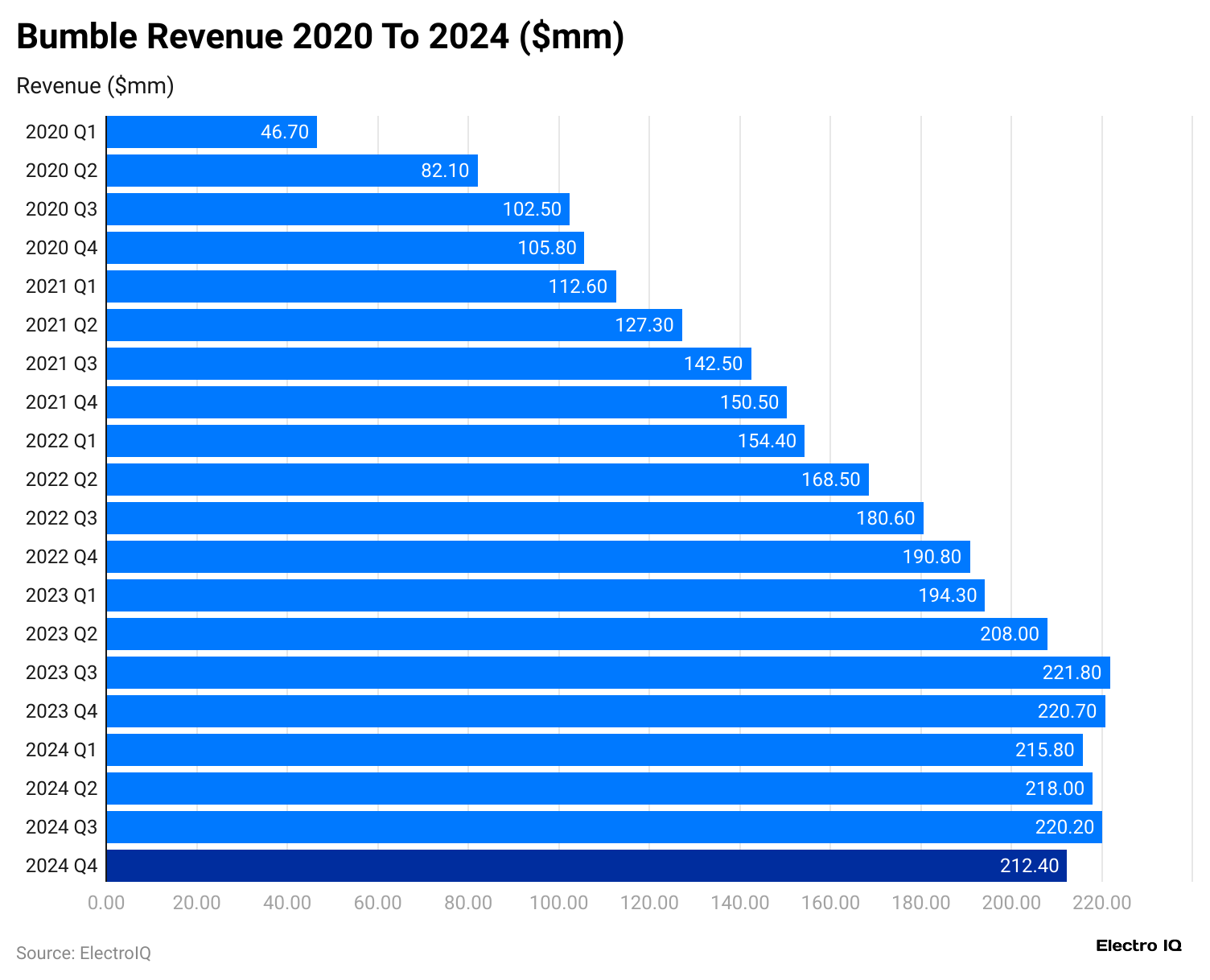Click the '2022 Q1' axis label
Image resolution: width=1210 pixels, height=980 pixels.
coord(61,441)
